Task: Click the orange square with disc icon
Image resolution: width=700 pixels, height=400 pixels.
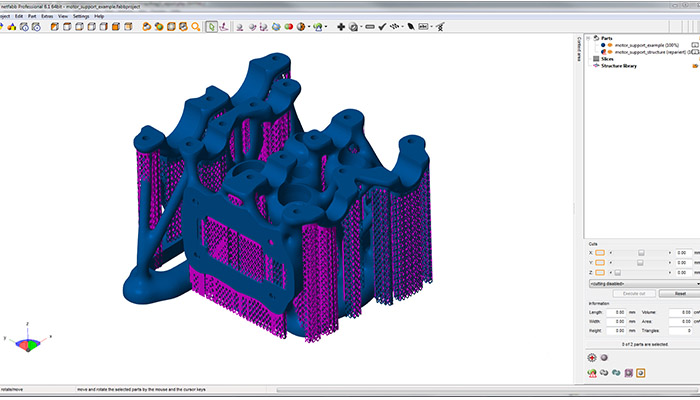Action: (183, 27)
